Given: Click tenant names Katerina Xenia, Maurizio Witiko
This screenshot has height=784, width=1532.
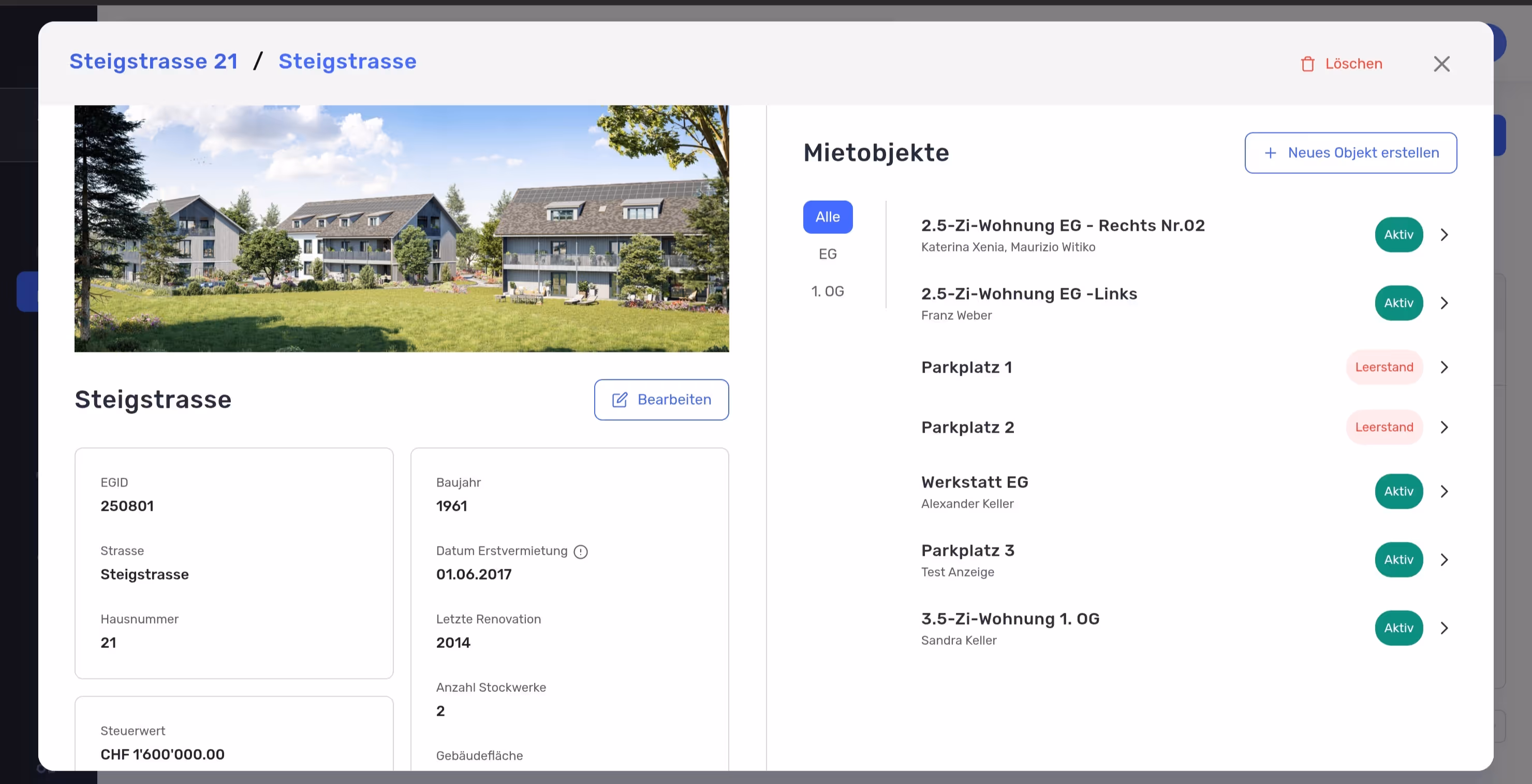Looking at the screenshot, I should tap(1008, 247).
